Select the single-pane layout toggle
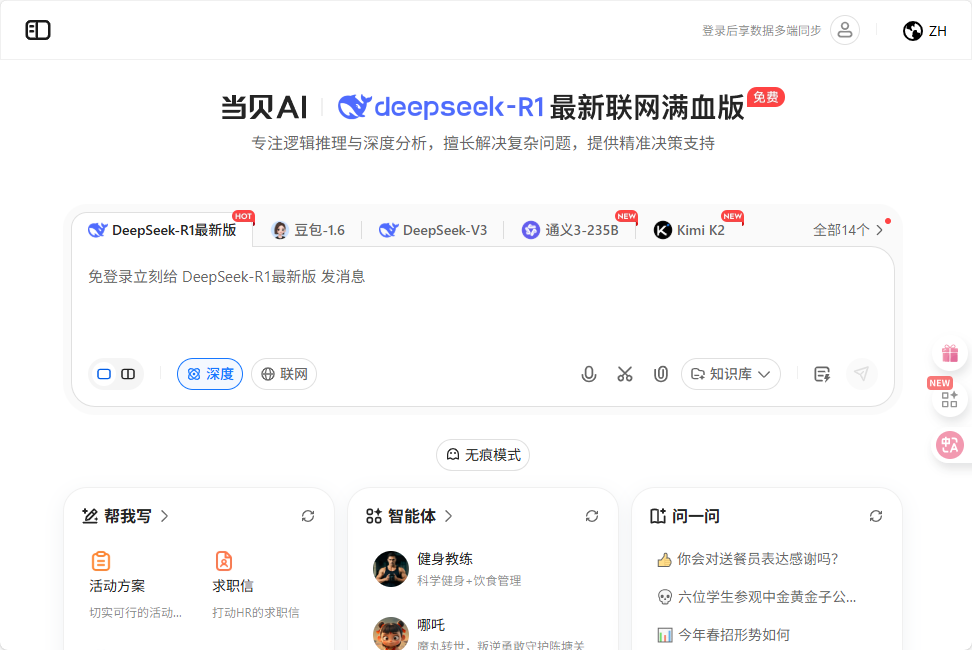 104,374
